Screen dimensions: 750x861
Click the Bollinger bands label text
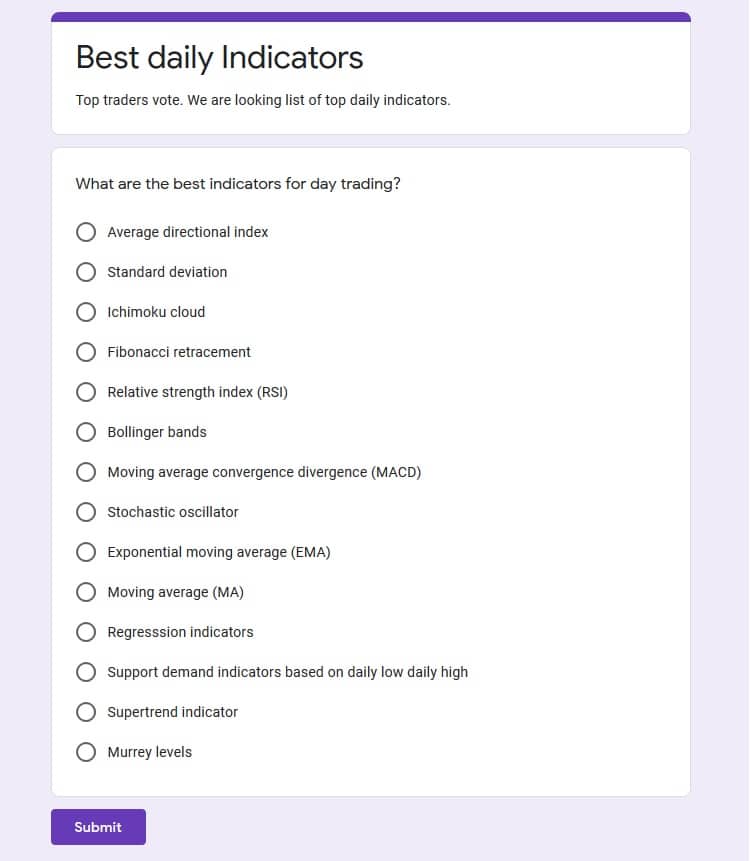[157, 432]
